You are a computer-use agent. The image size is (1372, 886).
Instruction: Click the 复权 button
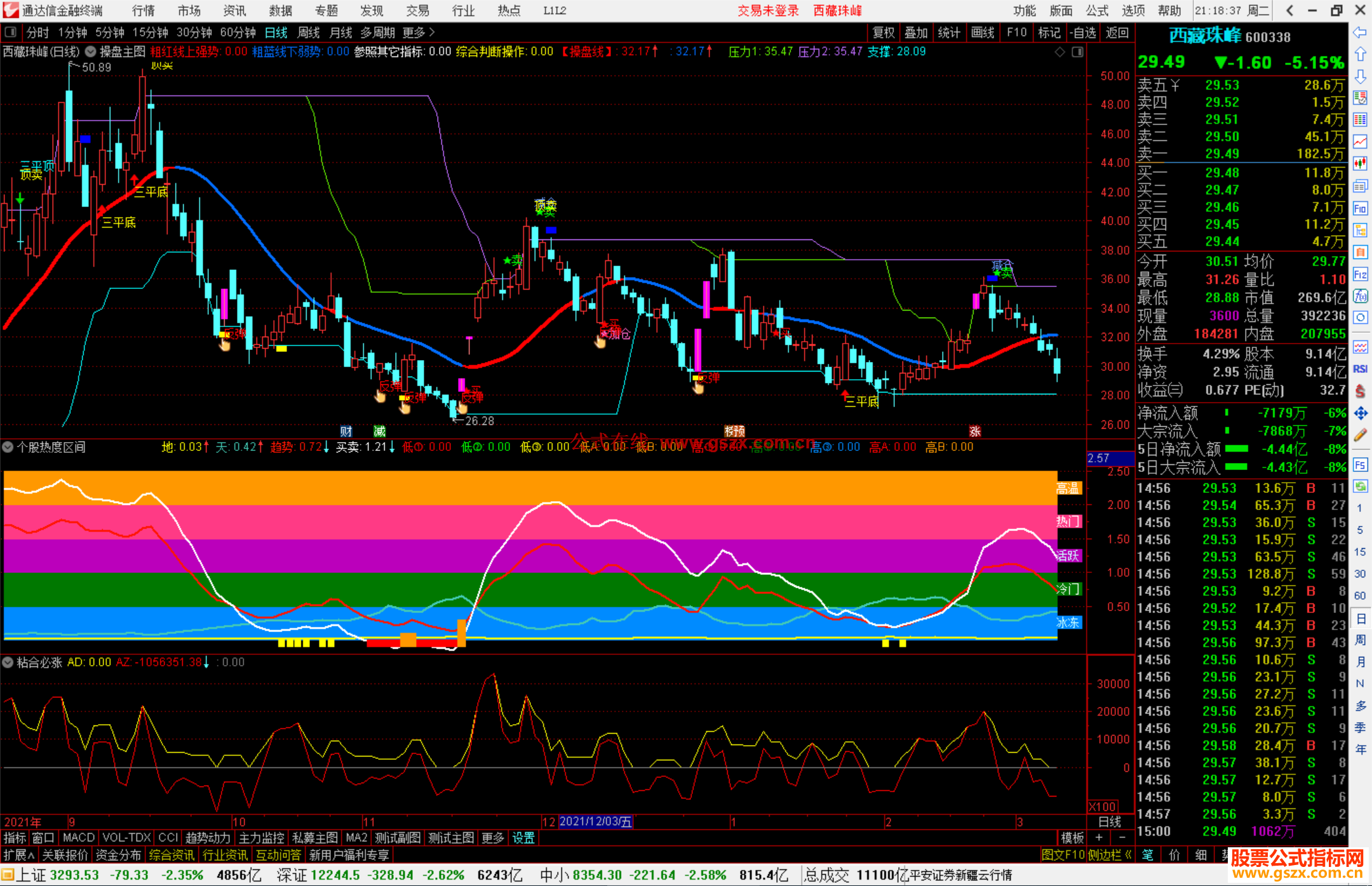tap(883, 32)
